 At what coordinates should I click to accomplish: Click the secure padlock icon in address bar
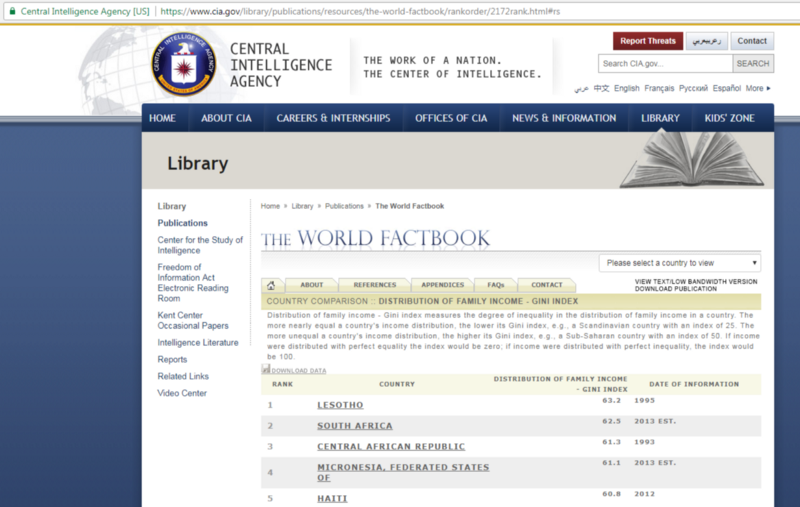click(x=12, y=12)
